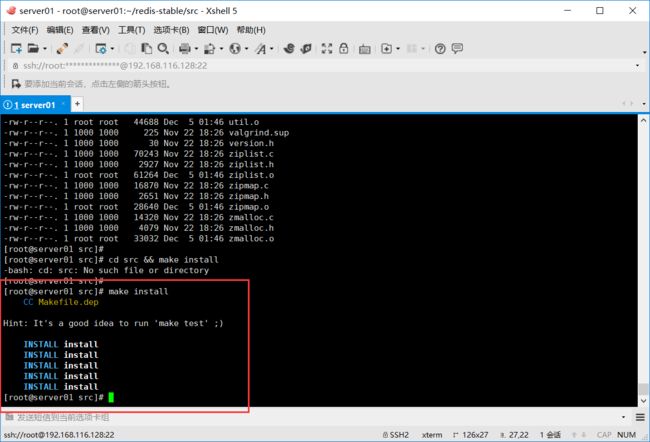Open the 文件(F) menu
Screen dimensions: 650x442
[25, 30]
